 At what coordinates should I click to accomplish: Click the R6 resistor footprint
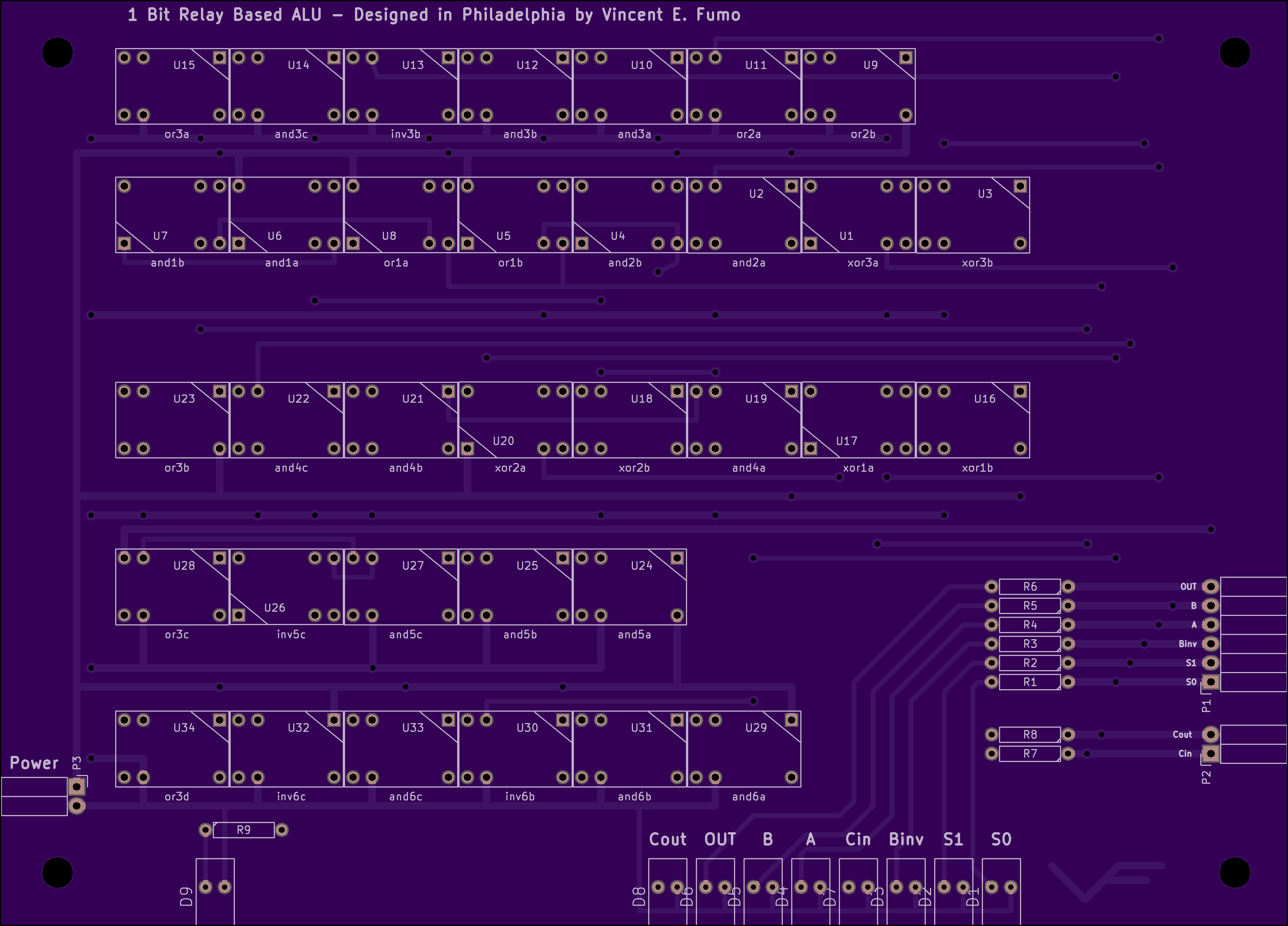1029,587
